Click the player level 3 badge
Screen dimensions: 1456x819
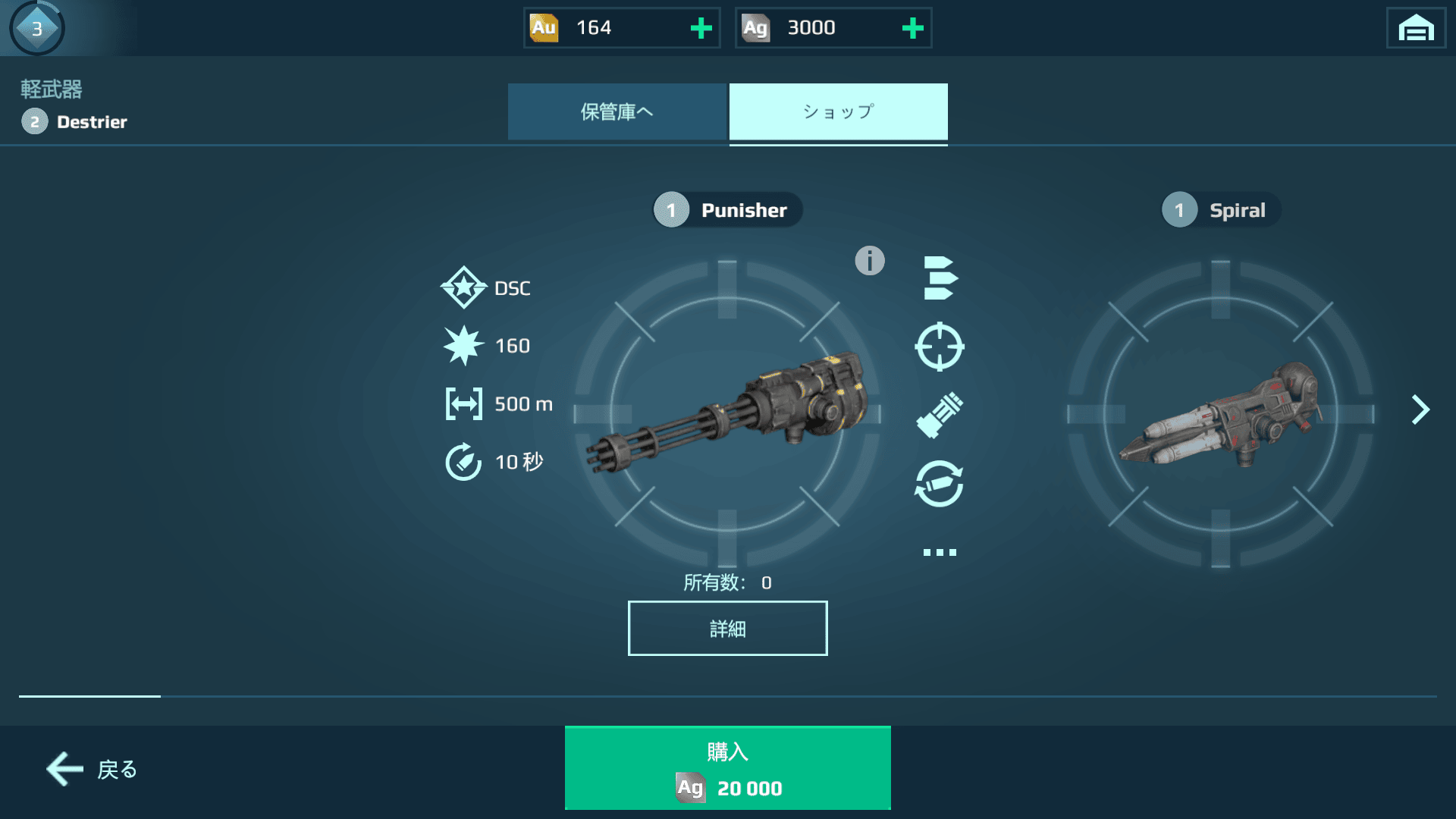click(36, 28)
